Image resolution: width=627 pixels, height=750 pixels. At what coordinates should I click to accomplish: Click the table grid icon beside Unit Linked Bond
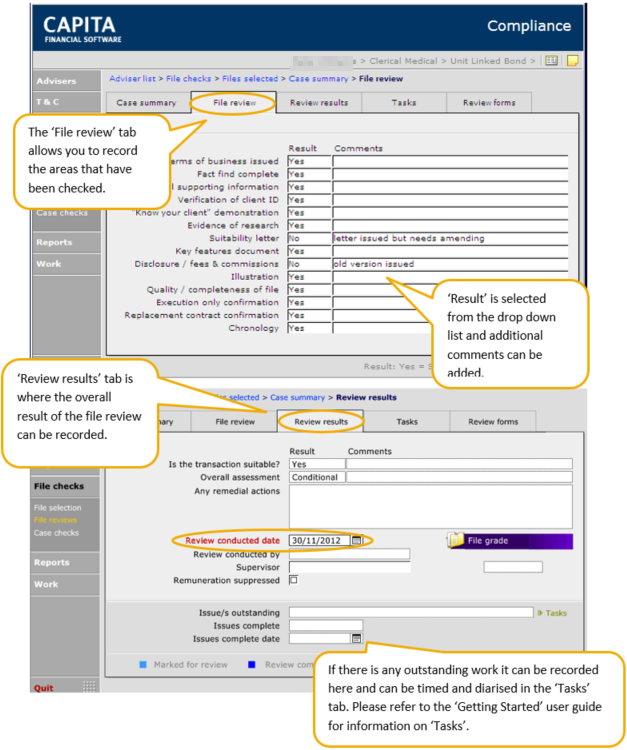point(551,61)
